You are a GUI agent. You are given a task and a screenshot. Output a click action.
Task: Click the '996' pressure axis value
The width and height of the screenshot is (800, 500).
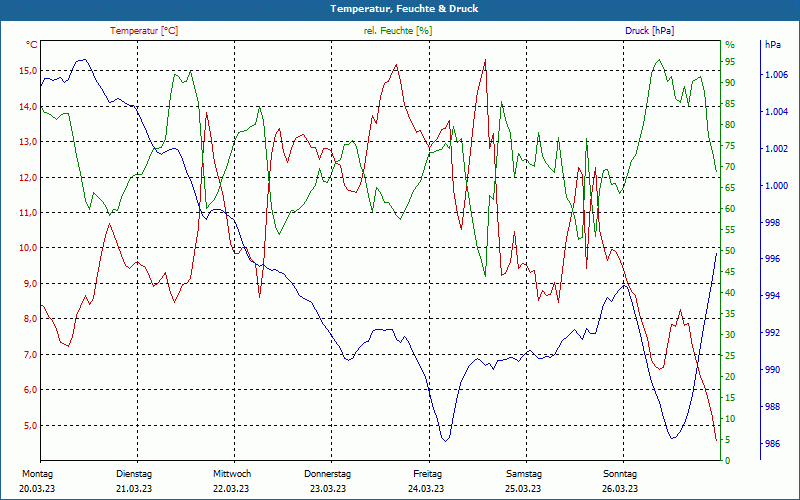click(772, 259)
